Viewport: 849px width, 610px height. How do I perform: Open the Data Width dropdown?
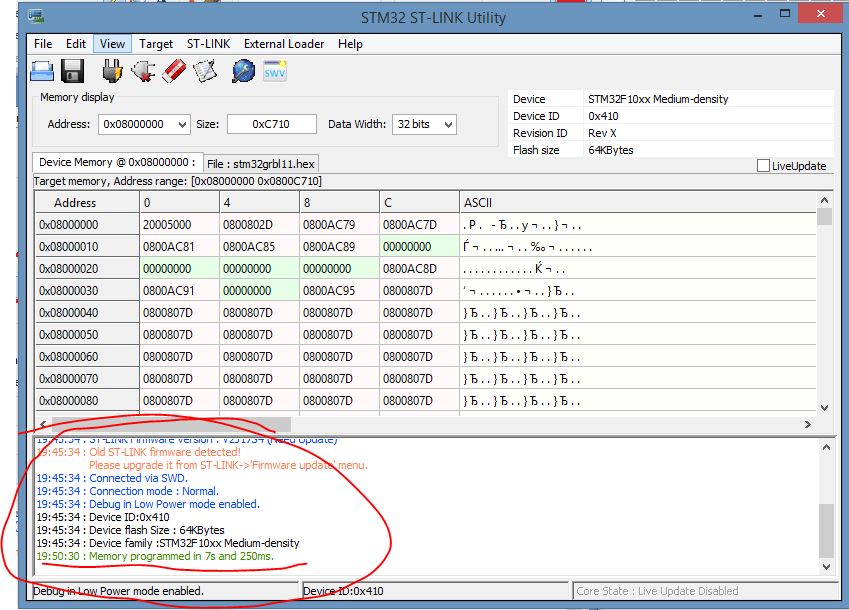(447, 124)
